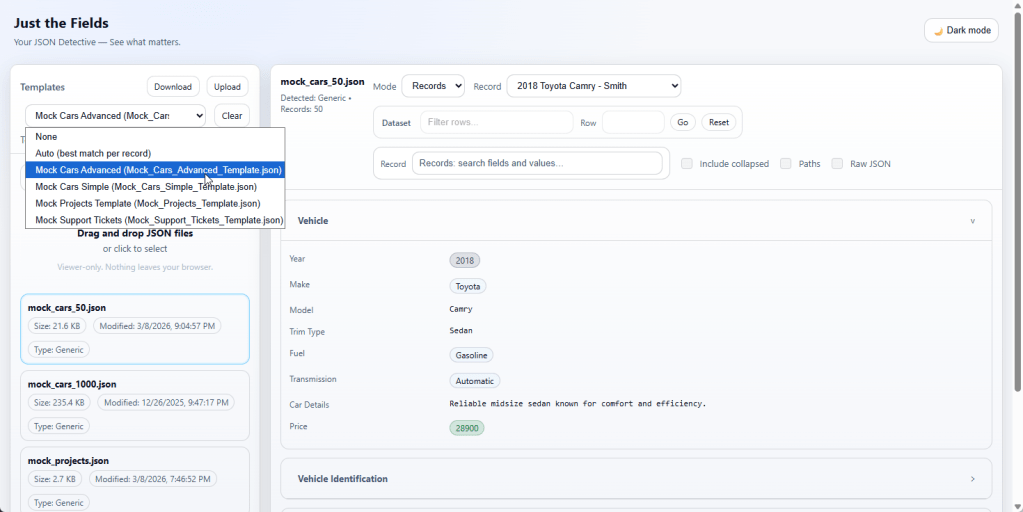Open the Mode Records dropdown
The height and width of the screenshot is (512, 1023).
[432, 86]
